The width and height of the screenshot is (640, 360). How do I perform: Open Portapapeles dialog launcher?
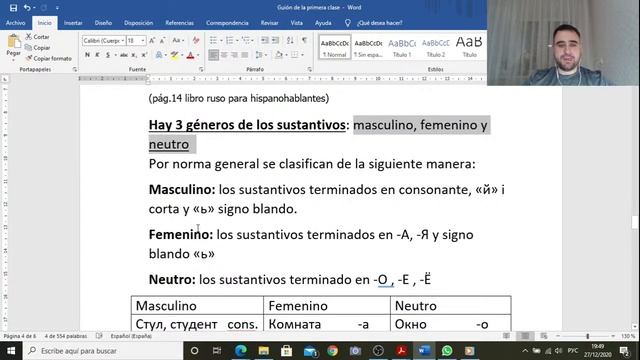click(x=75, y=69)
